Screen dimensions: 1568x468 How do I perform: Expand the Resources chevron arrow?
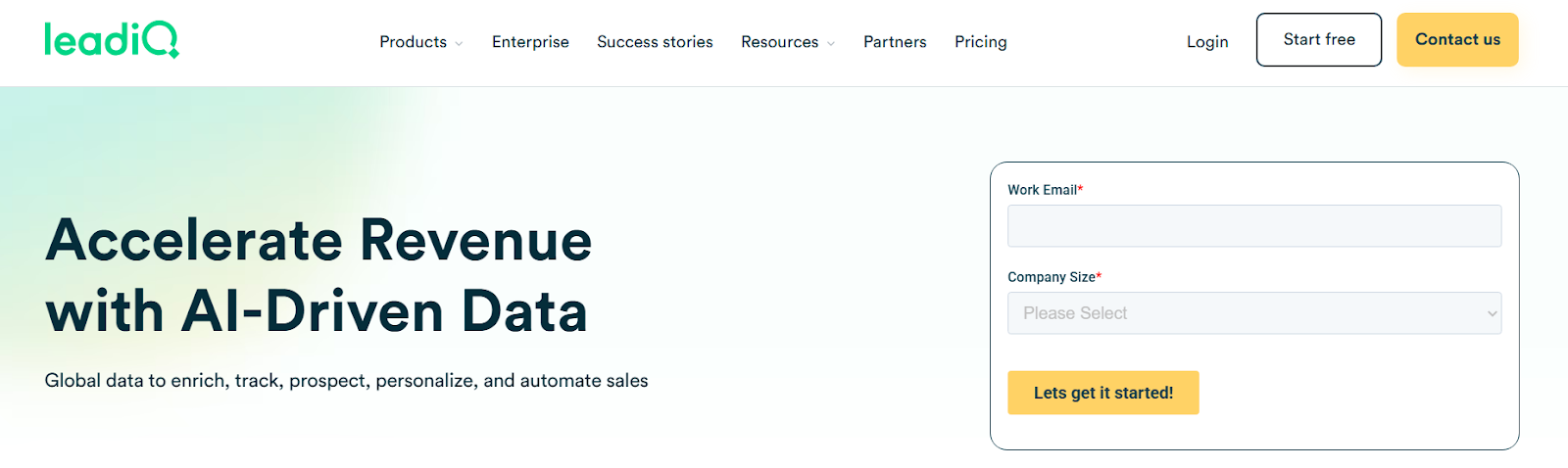(831, 43)
